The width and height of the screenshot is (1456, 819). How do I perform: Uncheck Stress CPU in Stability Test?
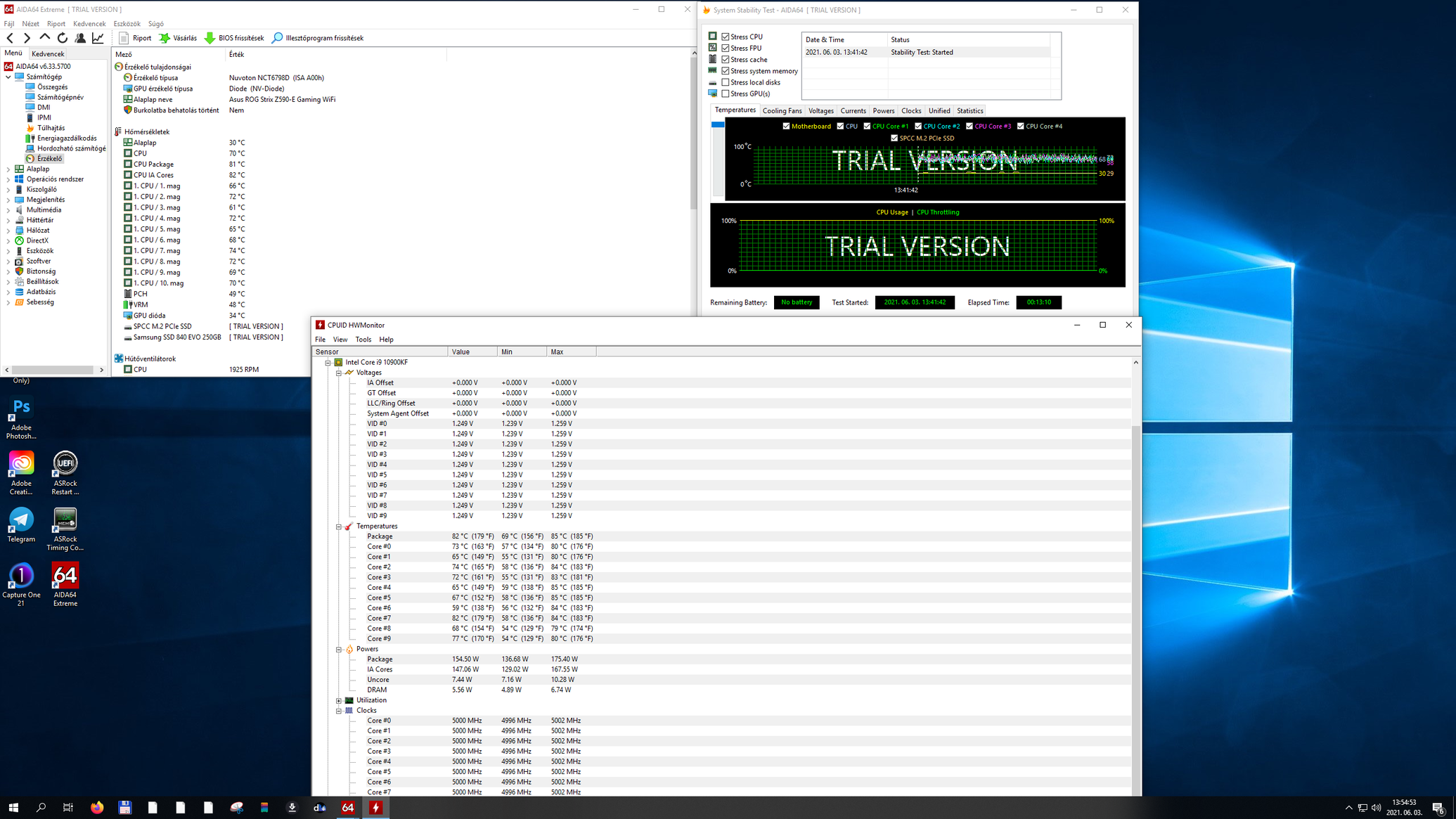pyautogui.click(x=726, y=37)
